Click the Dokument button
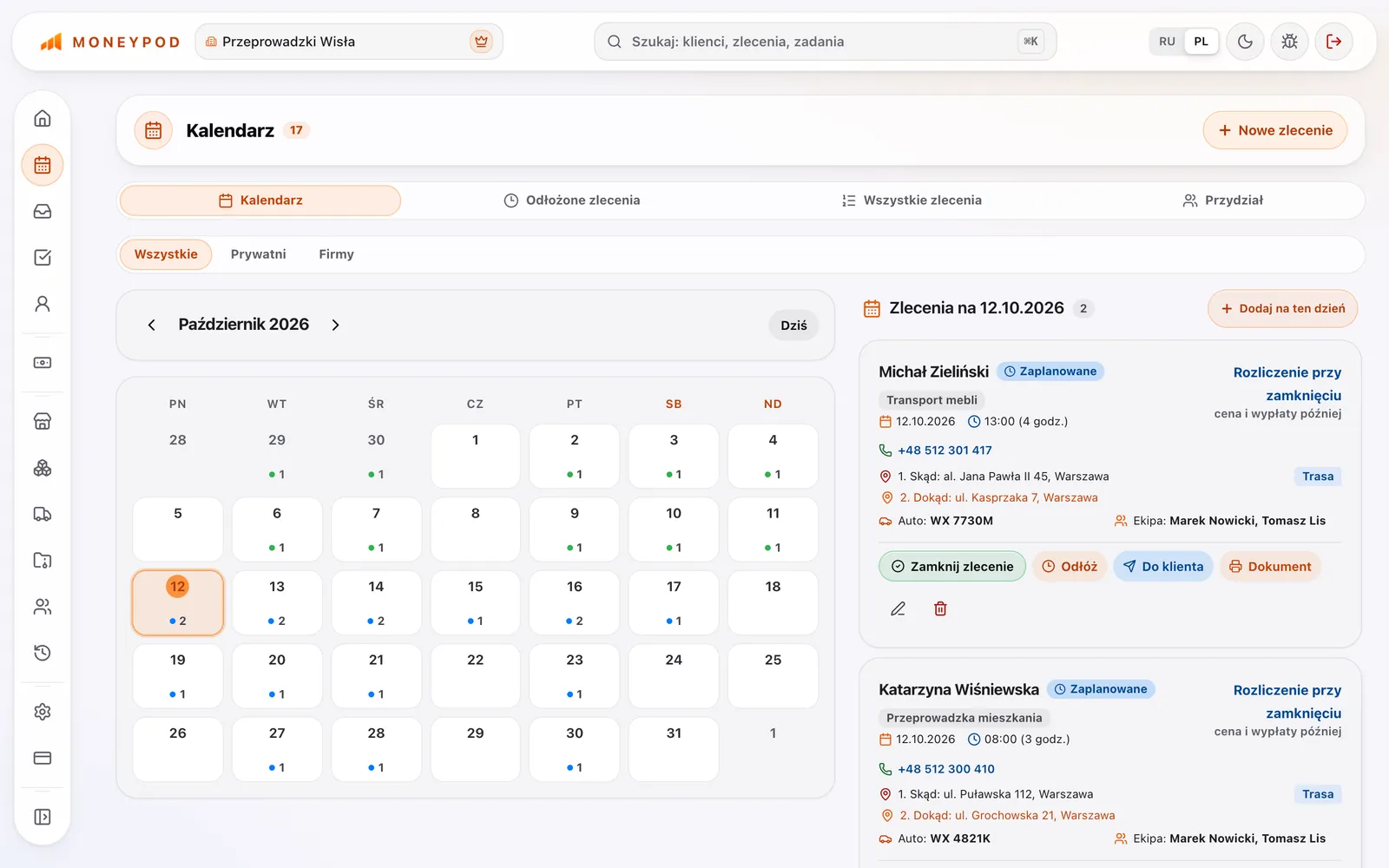This screenshot has width=1389, height=868. coord(1270,567)
